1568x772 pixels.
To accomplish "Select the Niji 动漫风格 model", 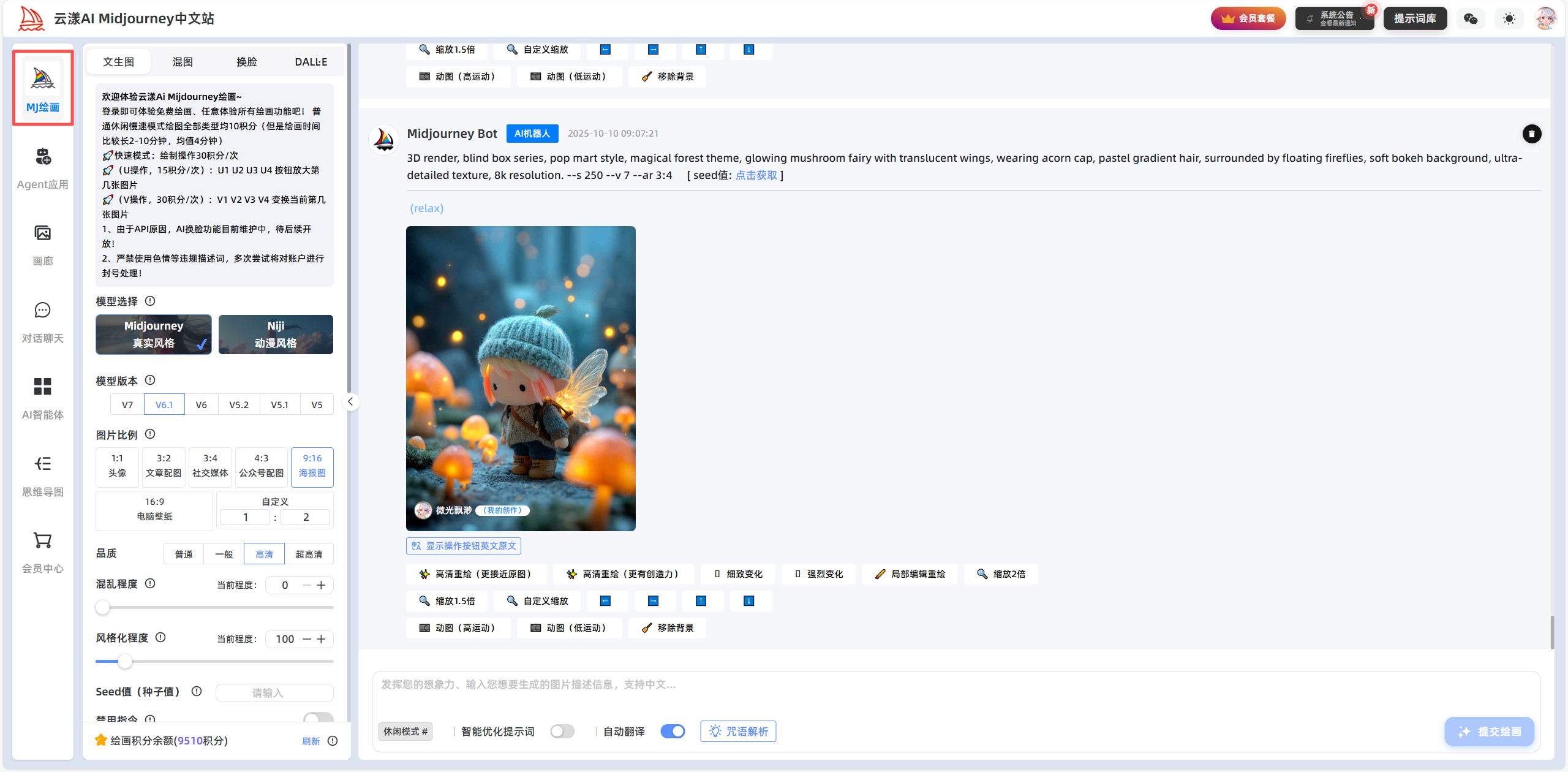I will point(276,335).
